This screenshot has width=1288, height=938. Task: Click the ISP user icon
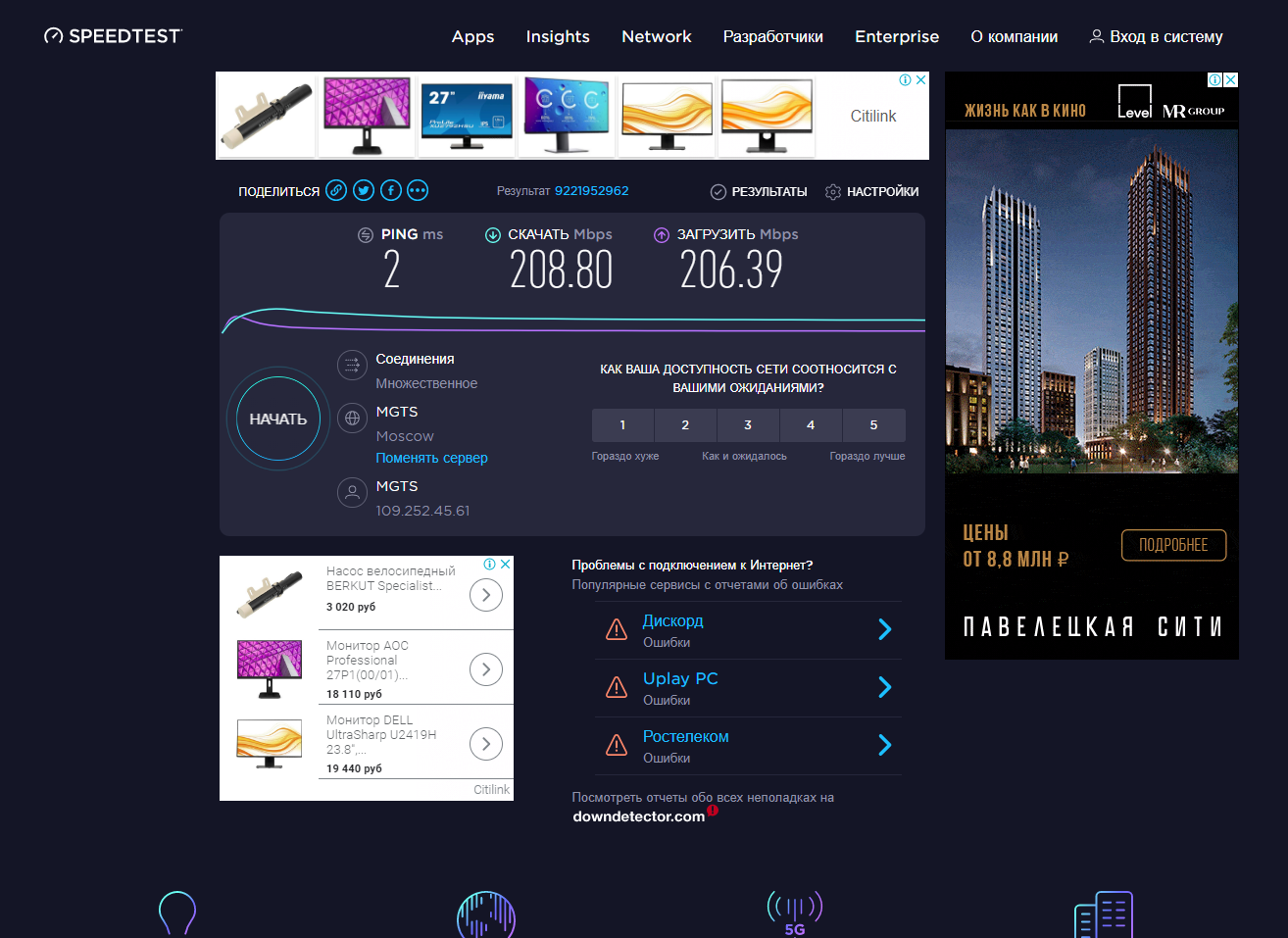pos(352,492)
